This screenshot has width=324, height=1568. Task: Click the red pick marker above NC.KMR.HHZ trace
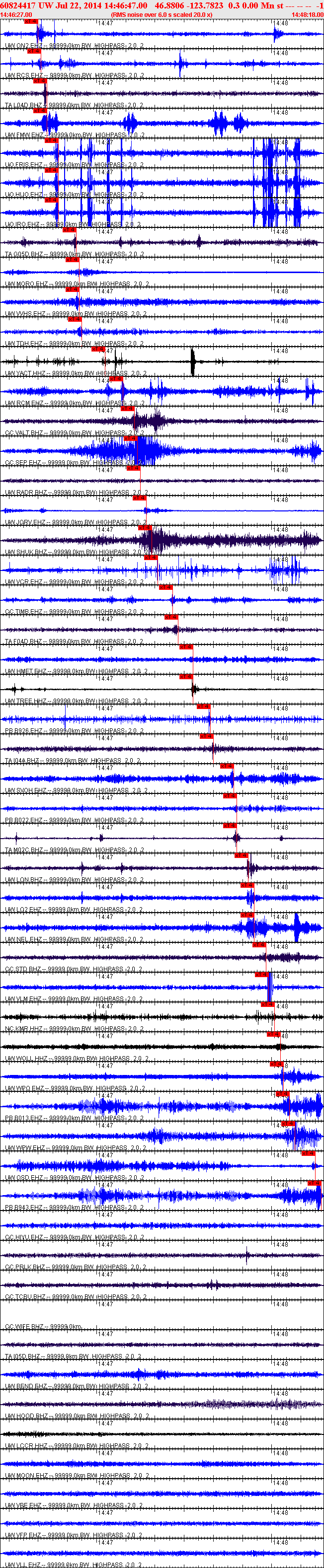coord(267,1004)
